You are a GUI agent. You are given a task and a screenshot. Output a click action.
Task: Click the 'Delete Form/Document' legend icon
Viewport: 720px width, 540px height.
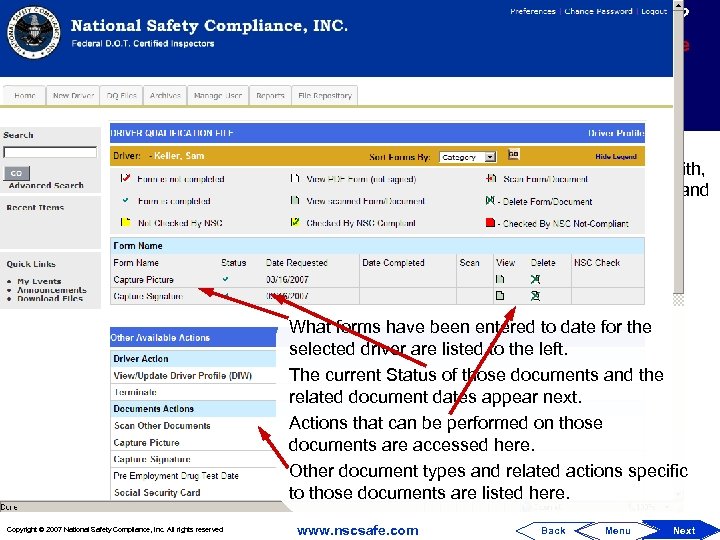click(x=490, y=200)
